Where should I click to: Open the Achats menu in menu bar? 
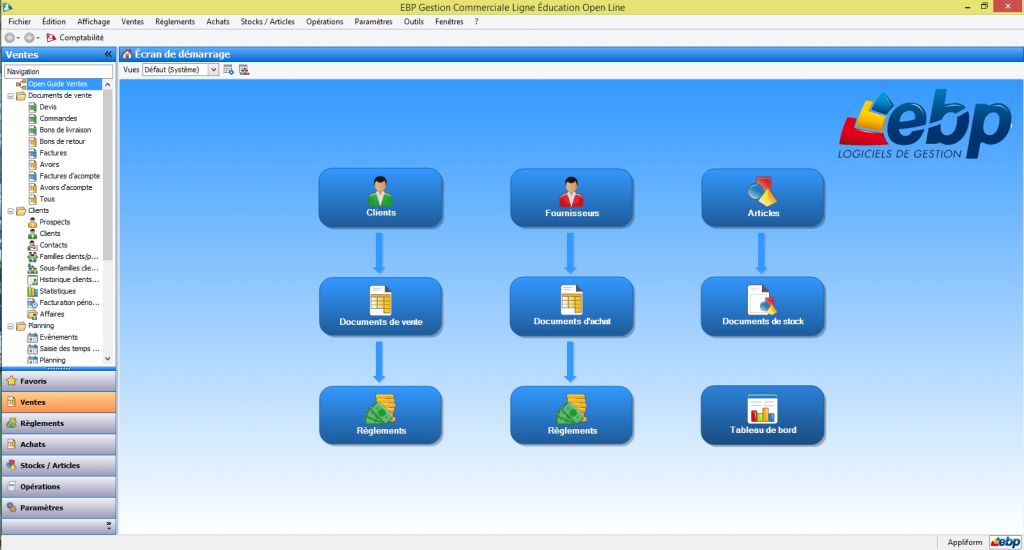(217, 22)
